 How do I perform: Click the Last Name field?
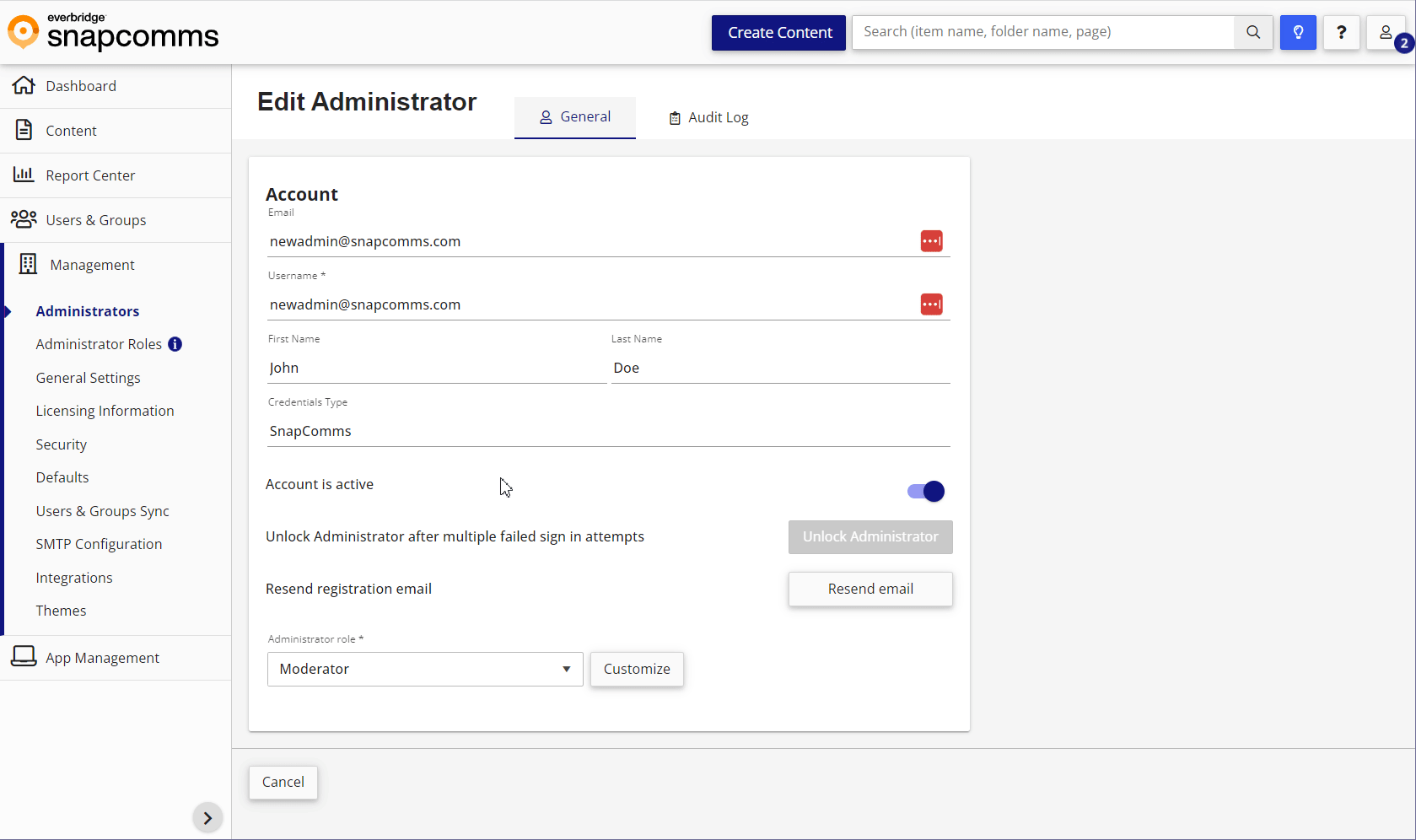click(781, 368)
